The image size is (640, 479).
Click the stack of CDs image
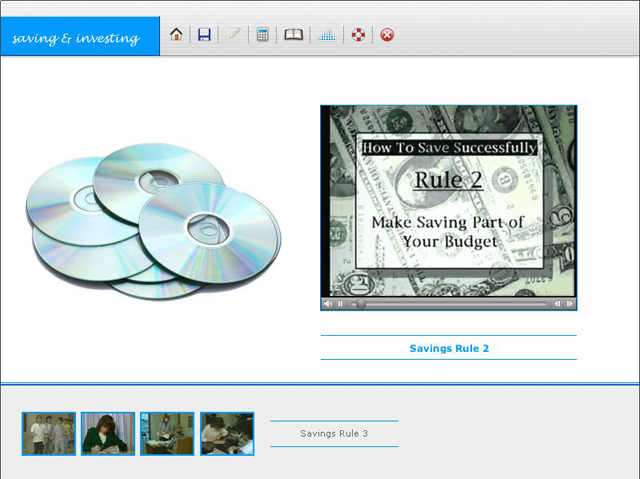click(x=153, y=221)
